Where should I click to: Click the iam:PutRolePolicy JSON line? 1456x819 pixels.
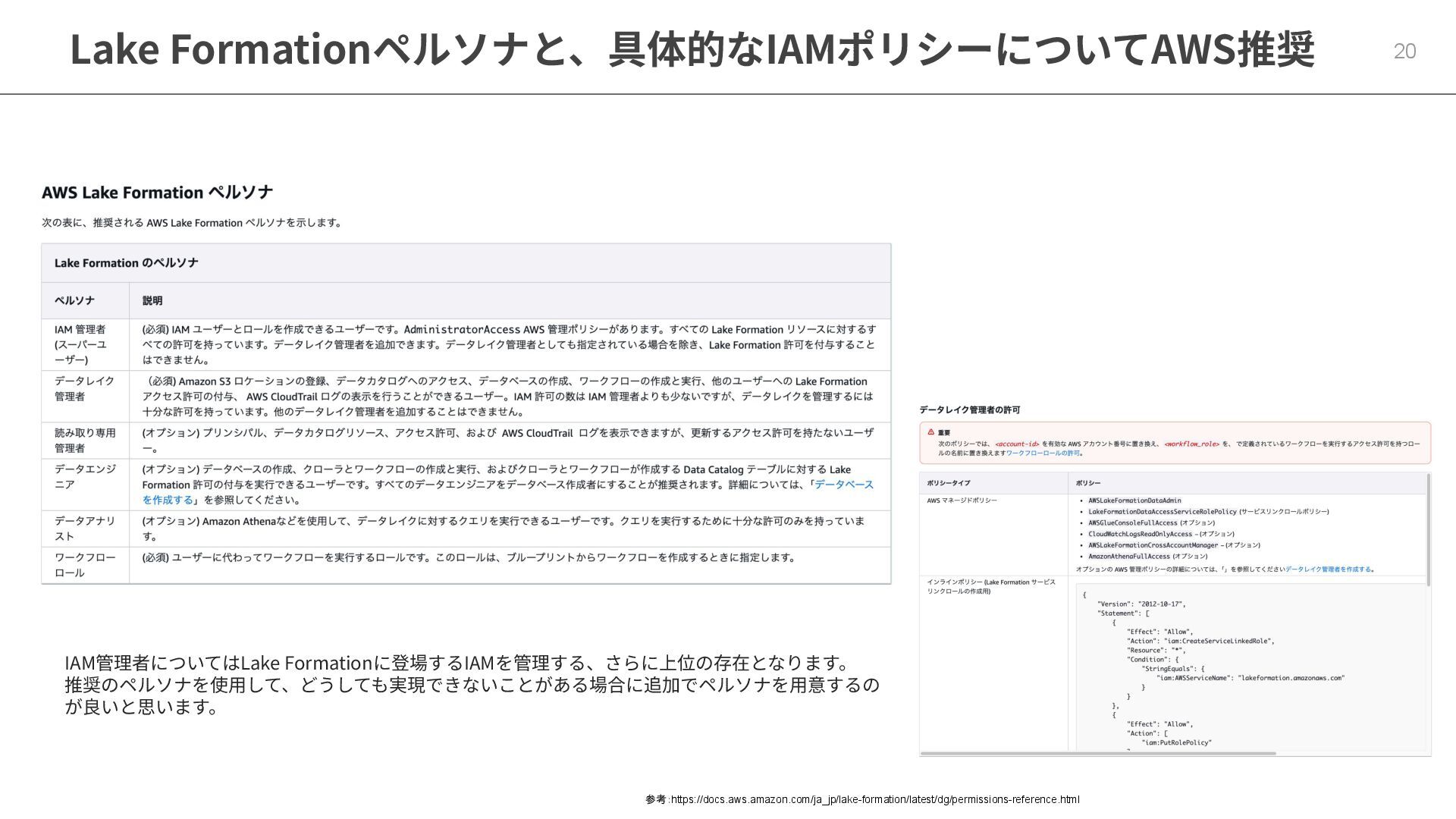pos(1176,742)
